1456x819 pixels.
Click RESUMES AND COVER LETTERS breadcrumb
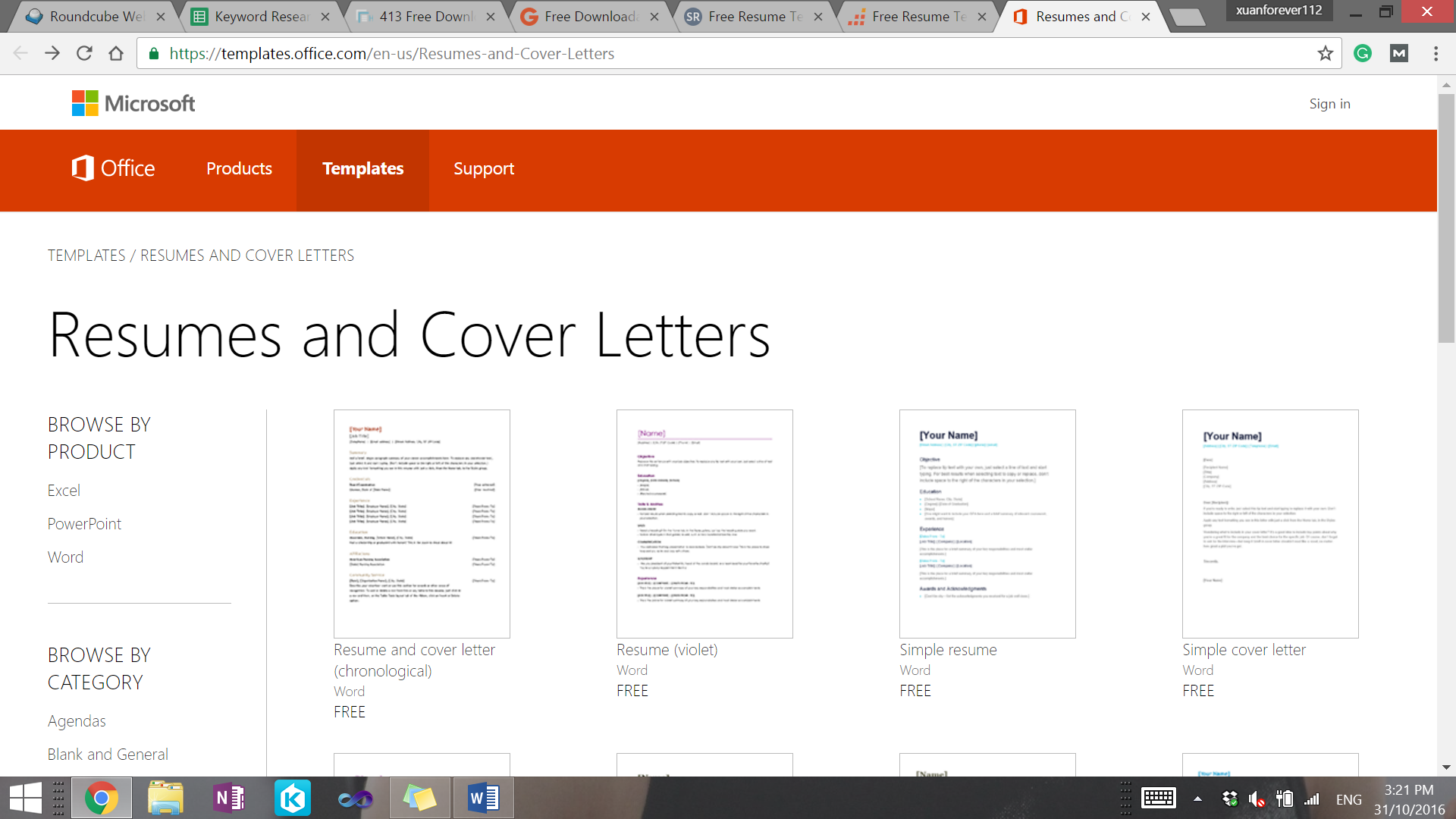point(247,256)
